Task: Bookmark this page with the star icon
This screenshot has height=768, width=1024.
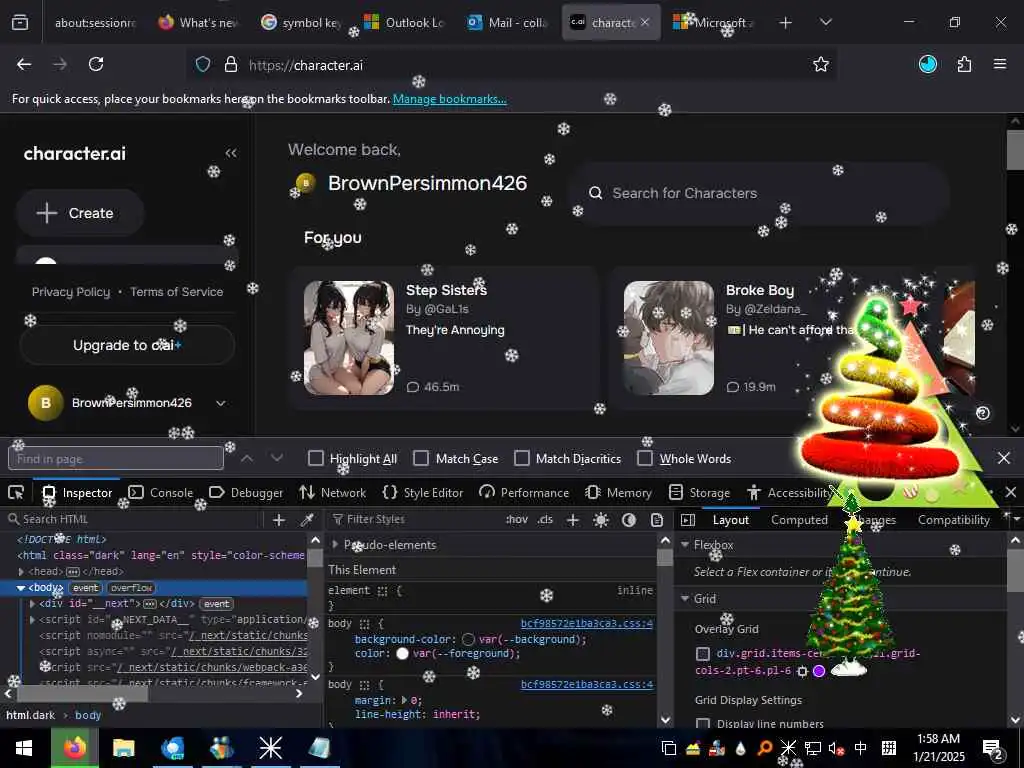Action: (821, 64)
